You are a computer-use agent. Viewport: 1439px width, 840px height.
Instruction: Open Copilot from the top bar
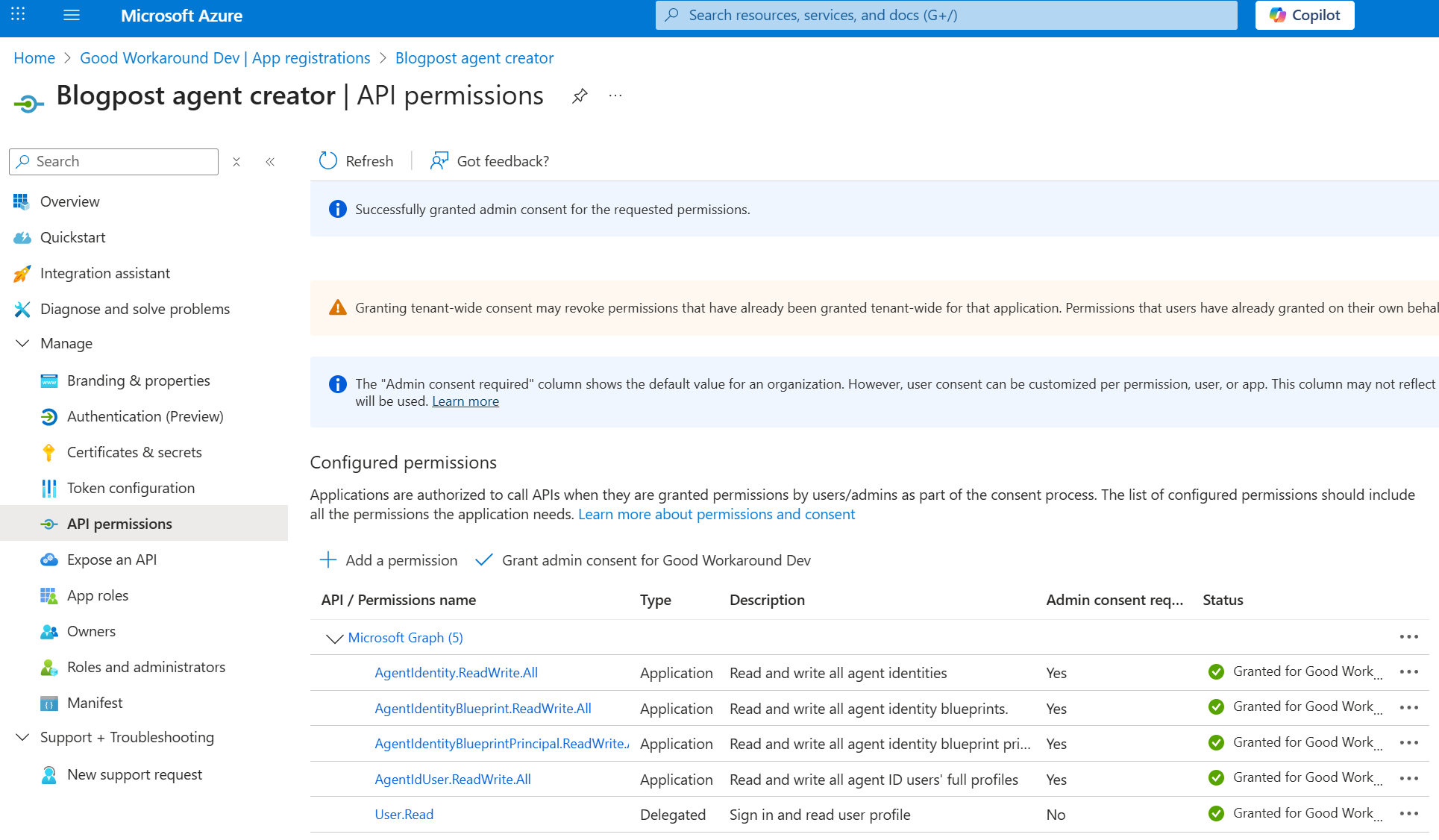(x=1304, y=15)
